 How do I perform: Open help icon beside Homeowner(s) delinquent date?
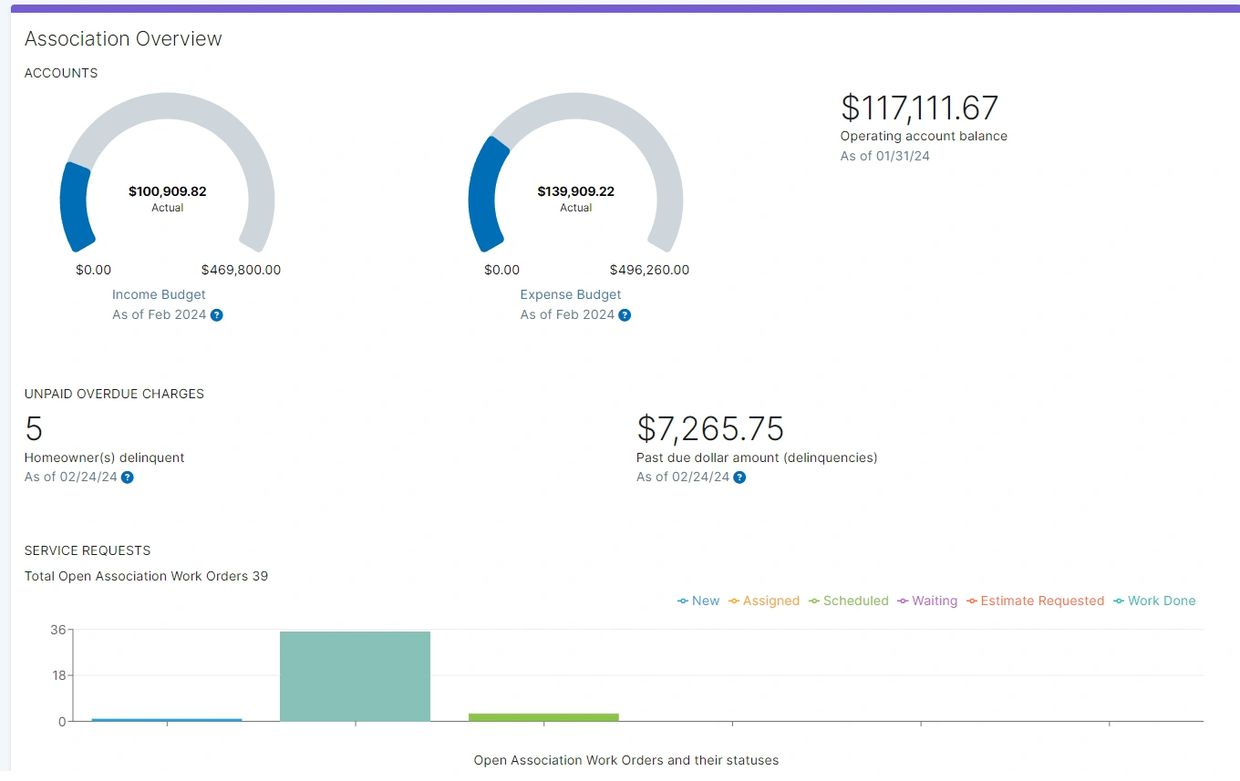tap(127, 477)
